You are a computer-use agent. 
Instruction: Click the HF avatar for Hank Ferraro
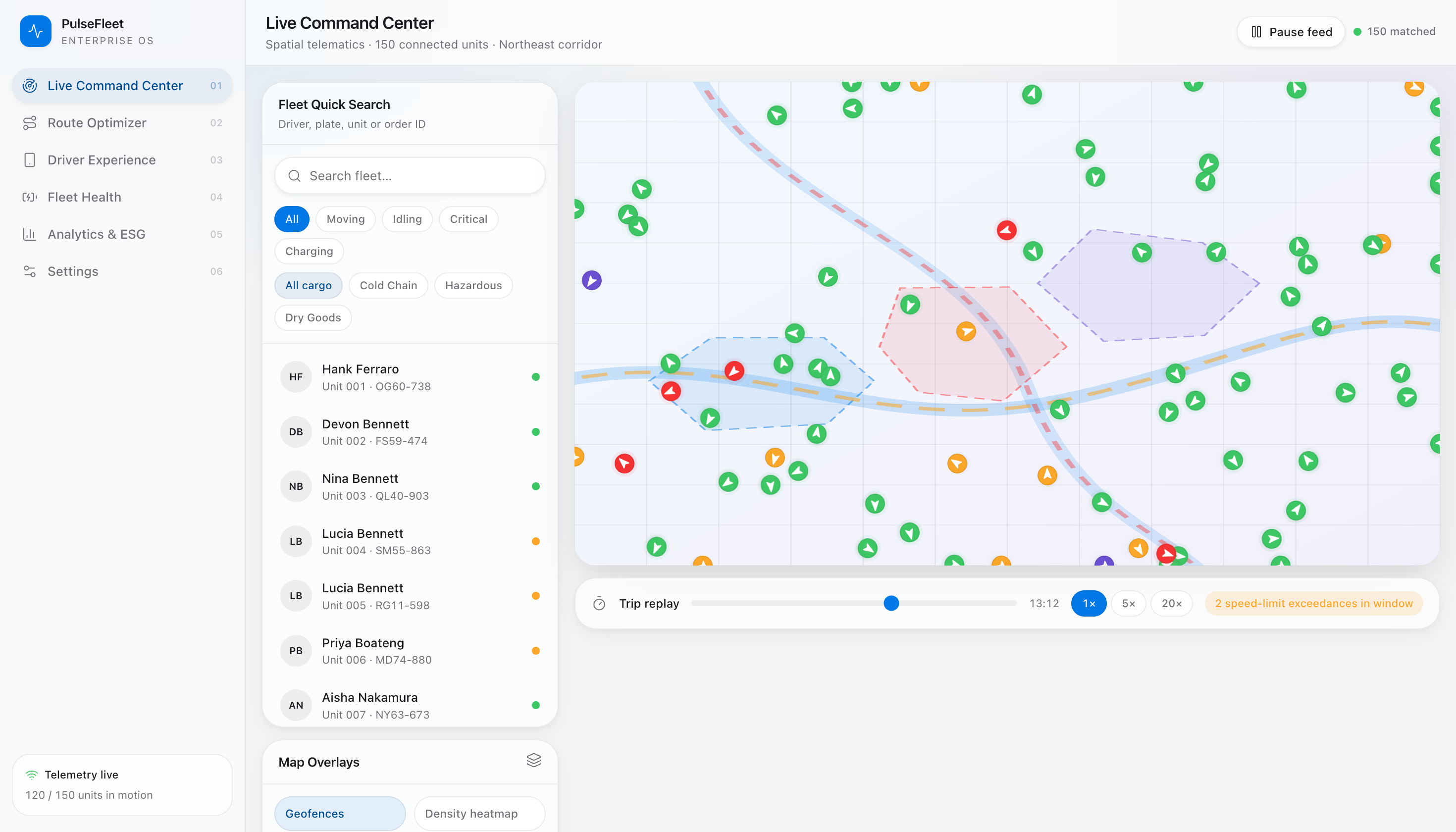pyautogui.click(x=296, y=377)
